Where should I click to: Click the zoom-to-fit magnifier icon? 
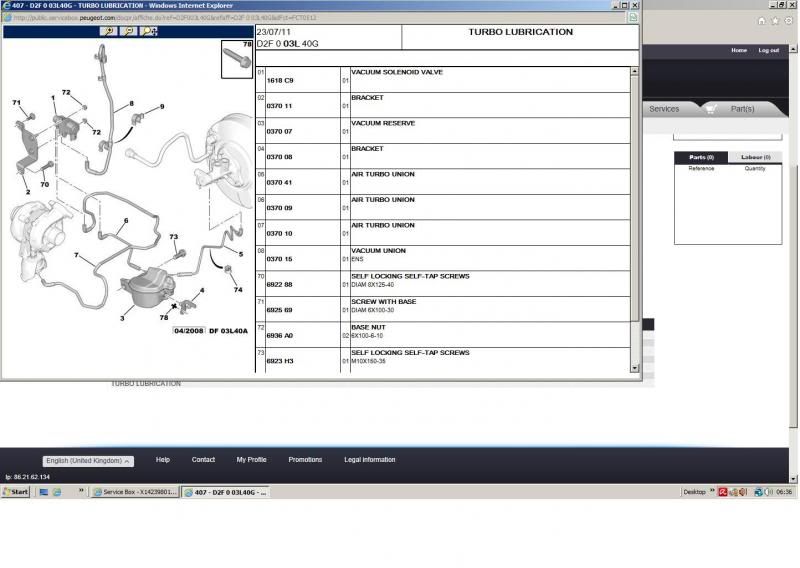148,31
